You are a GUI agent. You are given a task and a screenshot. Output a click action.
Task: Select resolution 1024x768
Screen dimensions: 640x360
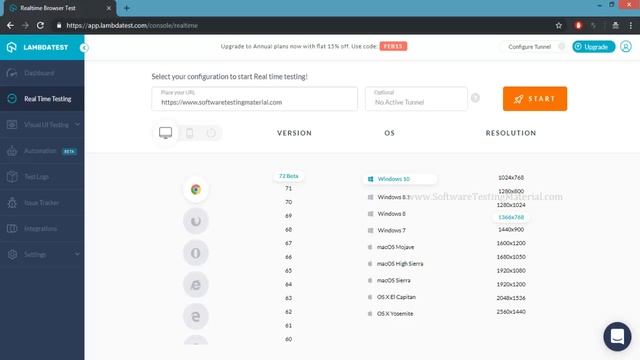pyautogui.click(x=511, y=178)
